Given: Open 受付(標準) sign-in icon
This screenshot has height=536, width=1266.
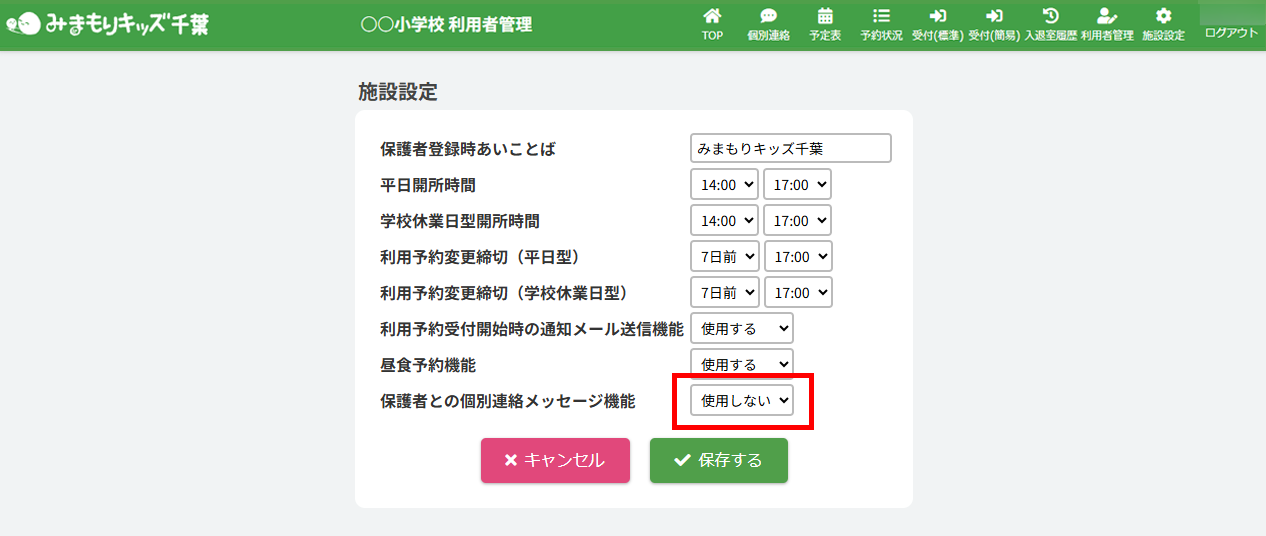Looking at the screenshot, I should [x=938, y=17].
